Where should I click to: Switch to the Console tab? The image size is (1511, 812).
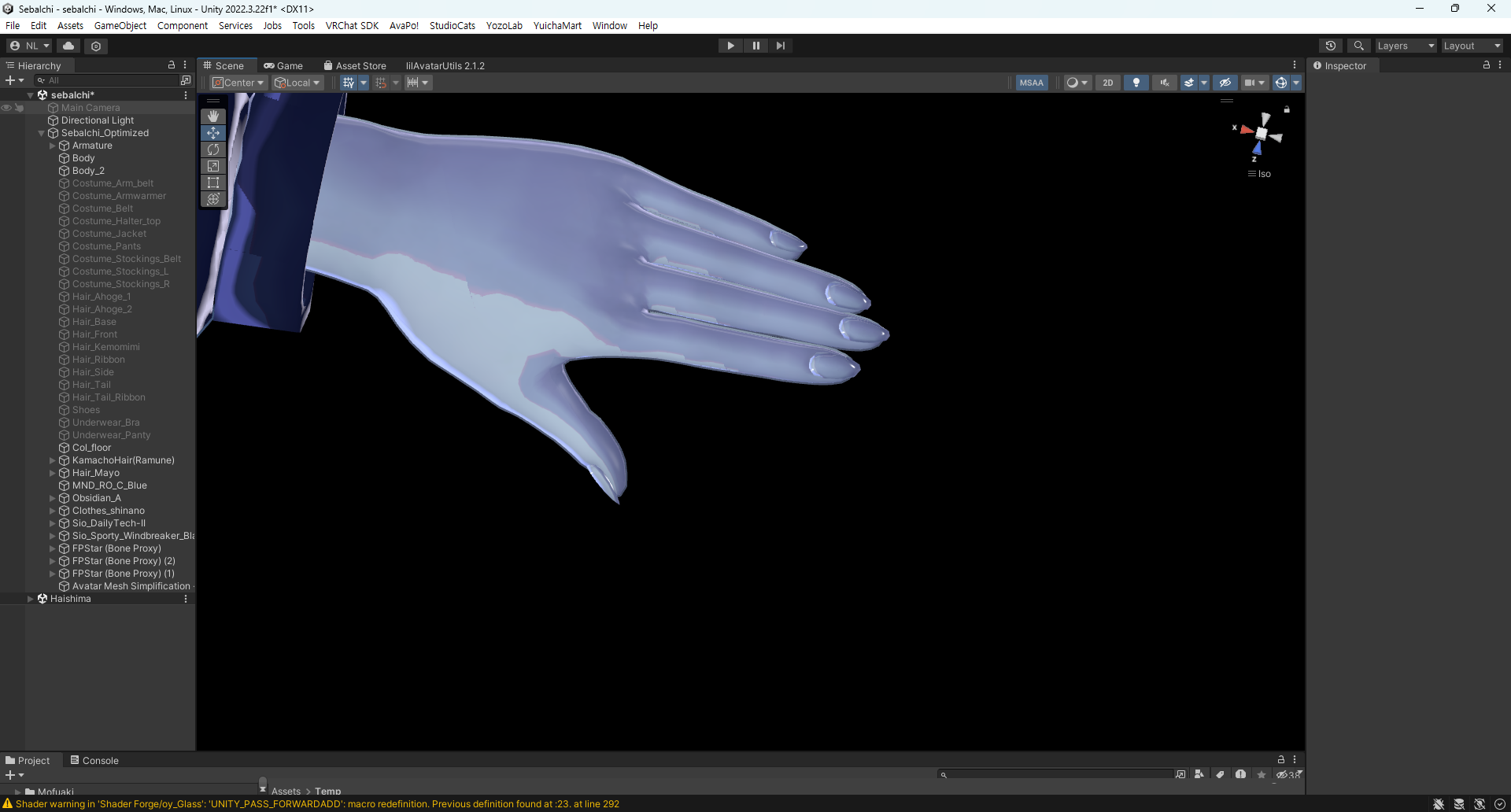(x=94, y=760)
